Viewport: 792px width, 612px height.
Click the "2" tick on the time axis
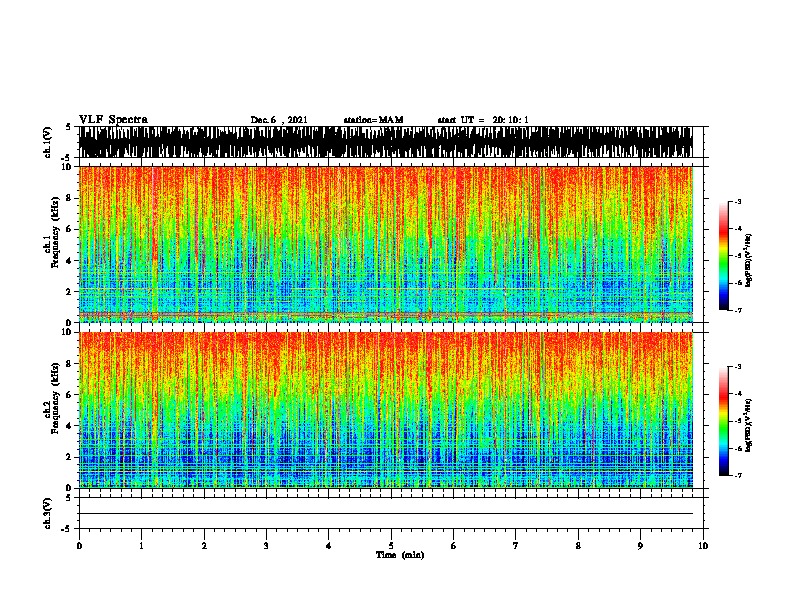coord(204,546)
